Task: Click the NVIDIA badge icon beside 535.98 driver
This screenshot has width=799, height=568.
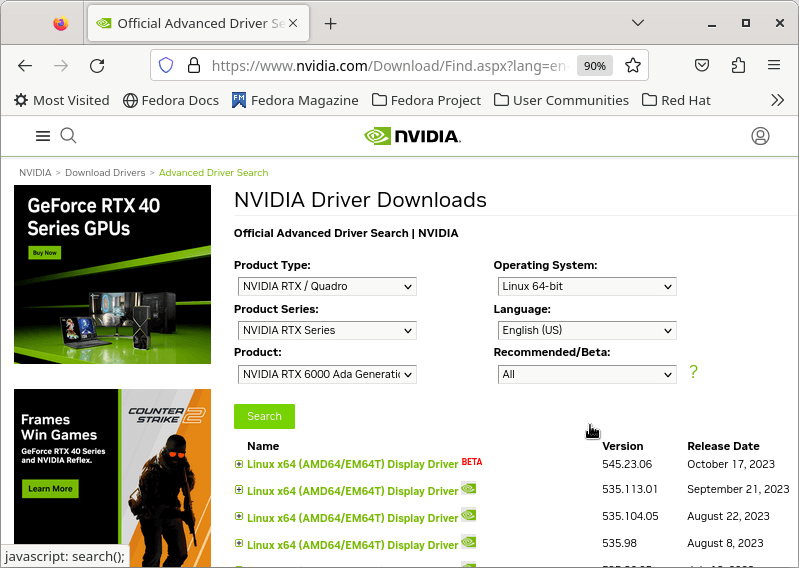Action: pos(468,542)
